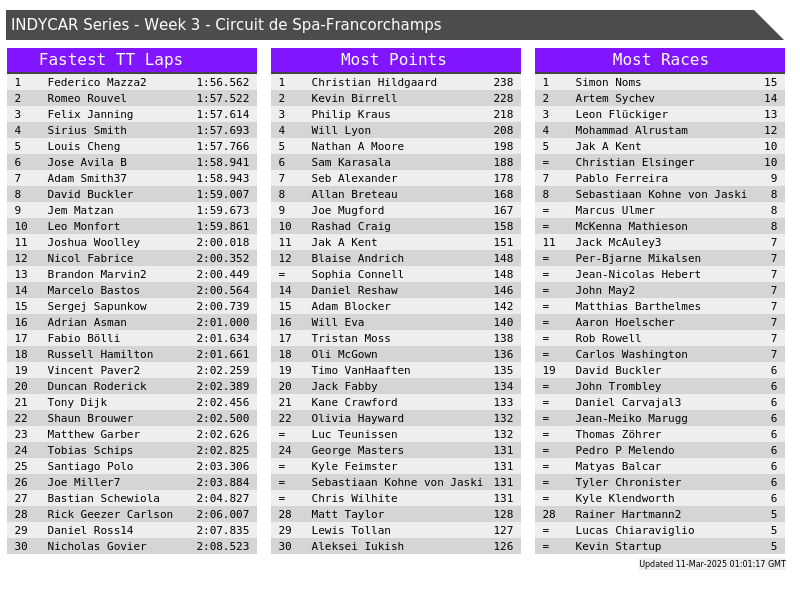Select Sophia Connell in the points table
800x600 pixels.
(357, 275)
